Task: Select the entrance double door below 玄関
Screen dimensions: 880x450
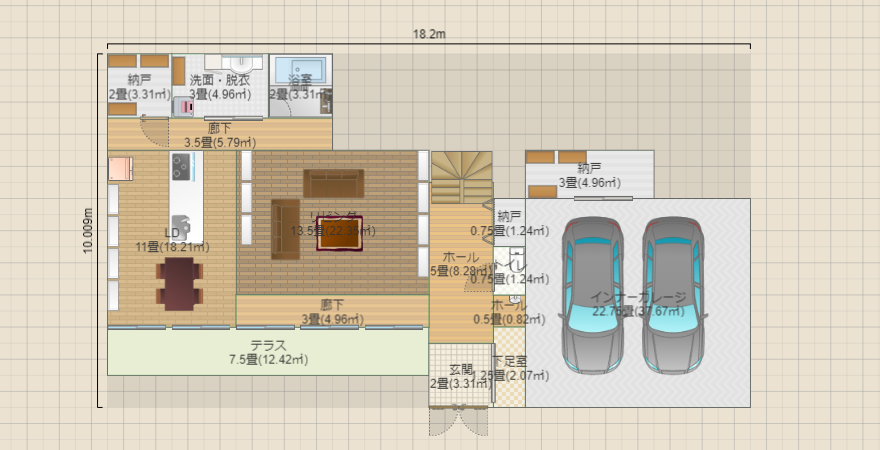Action: click(460, 421)
